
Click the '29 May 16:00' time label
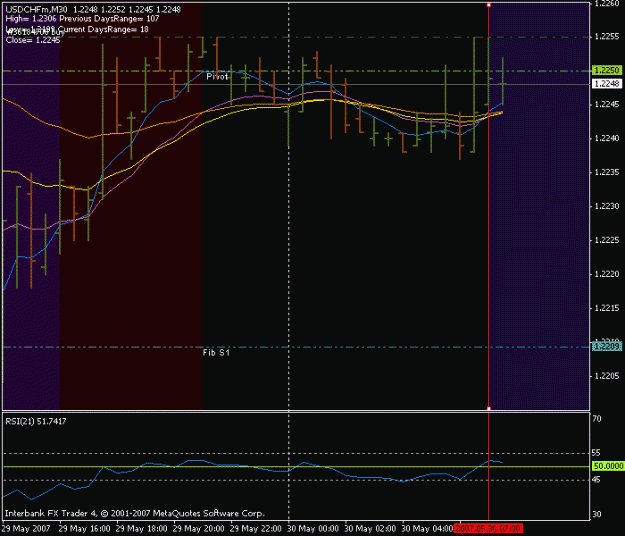pos(85,529)
